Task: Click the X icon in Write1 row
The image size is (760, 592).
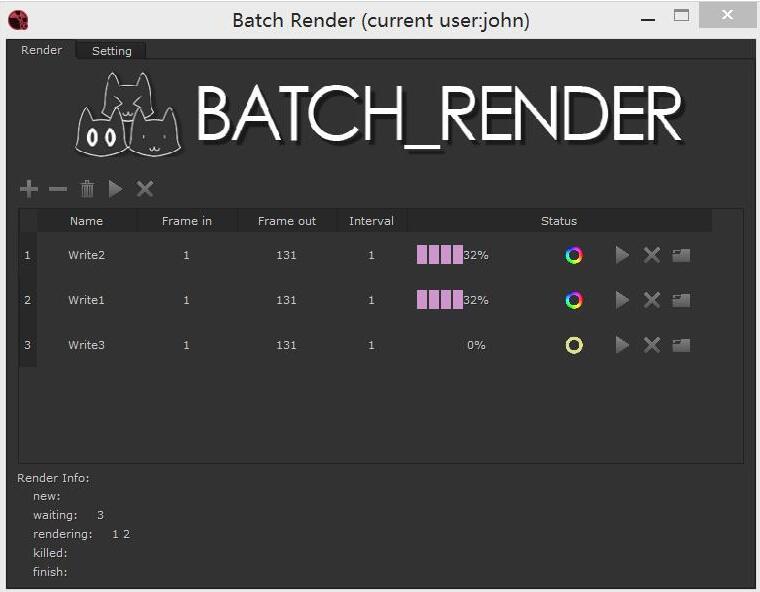Action: [652, 300]
